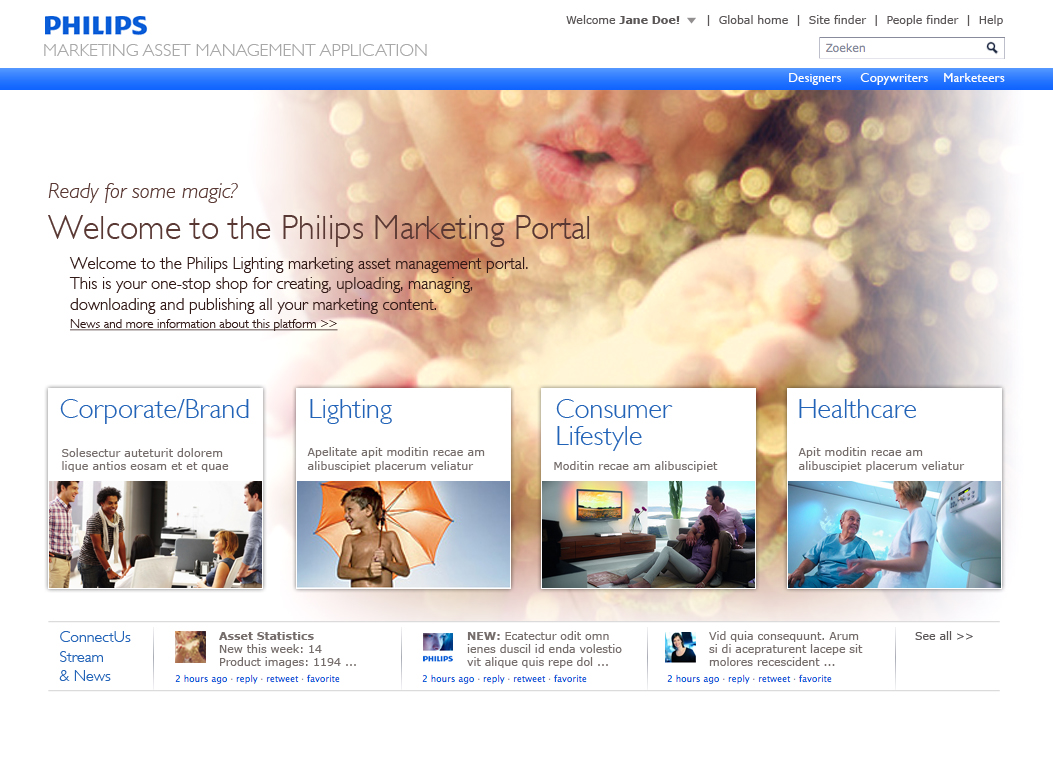1053x757 pixels.
Task: Click the search magnifier icon
Action: 992,48
